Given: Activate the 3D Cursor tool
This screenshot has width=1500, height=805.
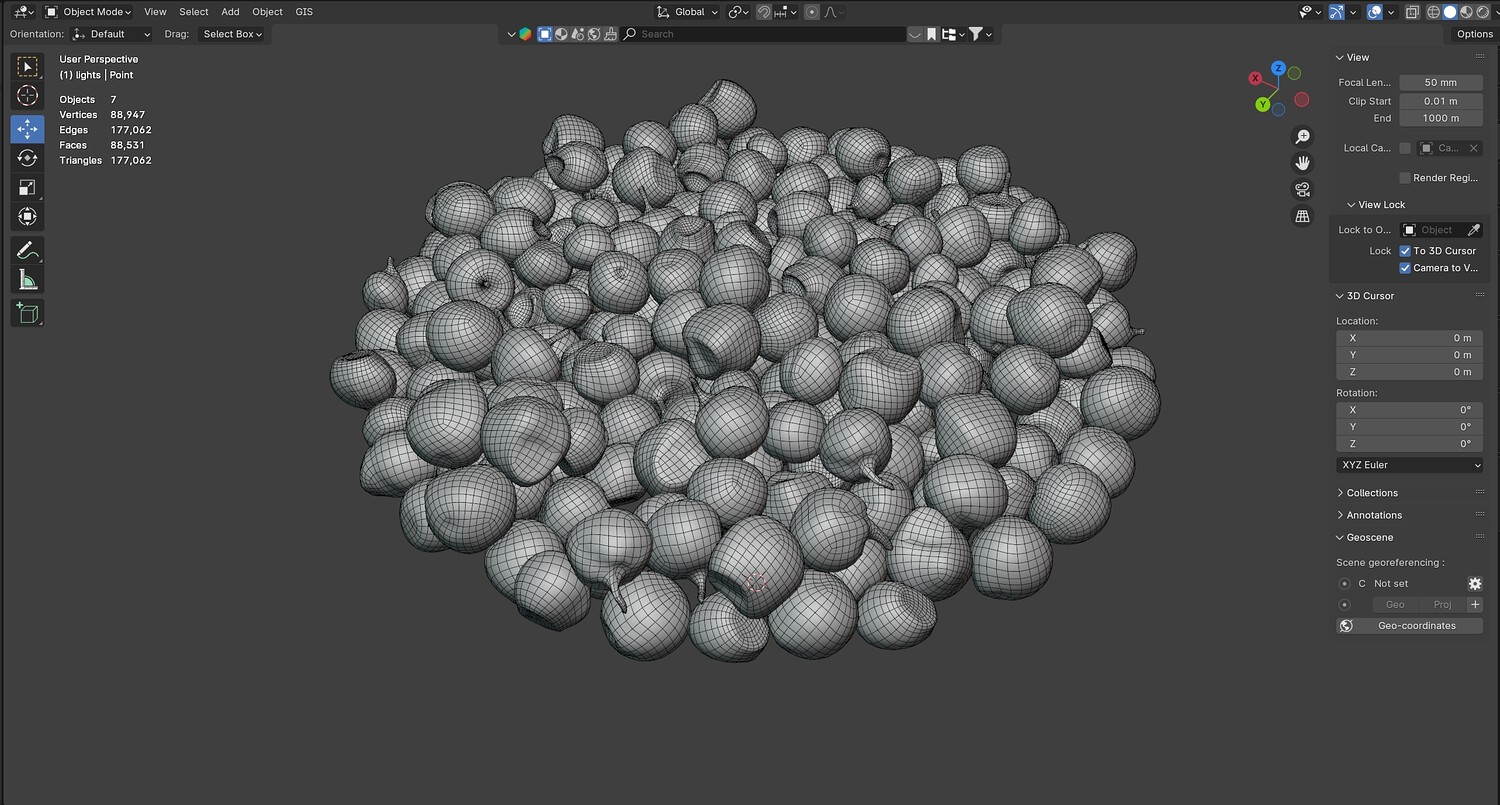Looking at the screenshot, I should click(27, 96).
